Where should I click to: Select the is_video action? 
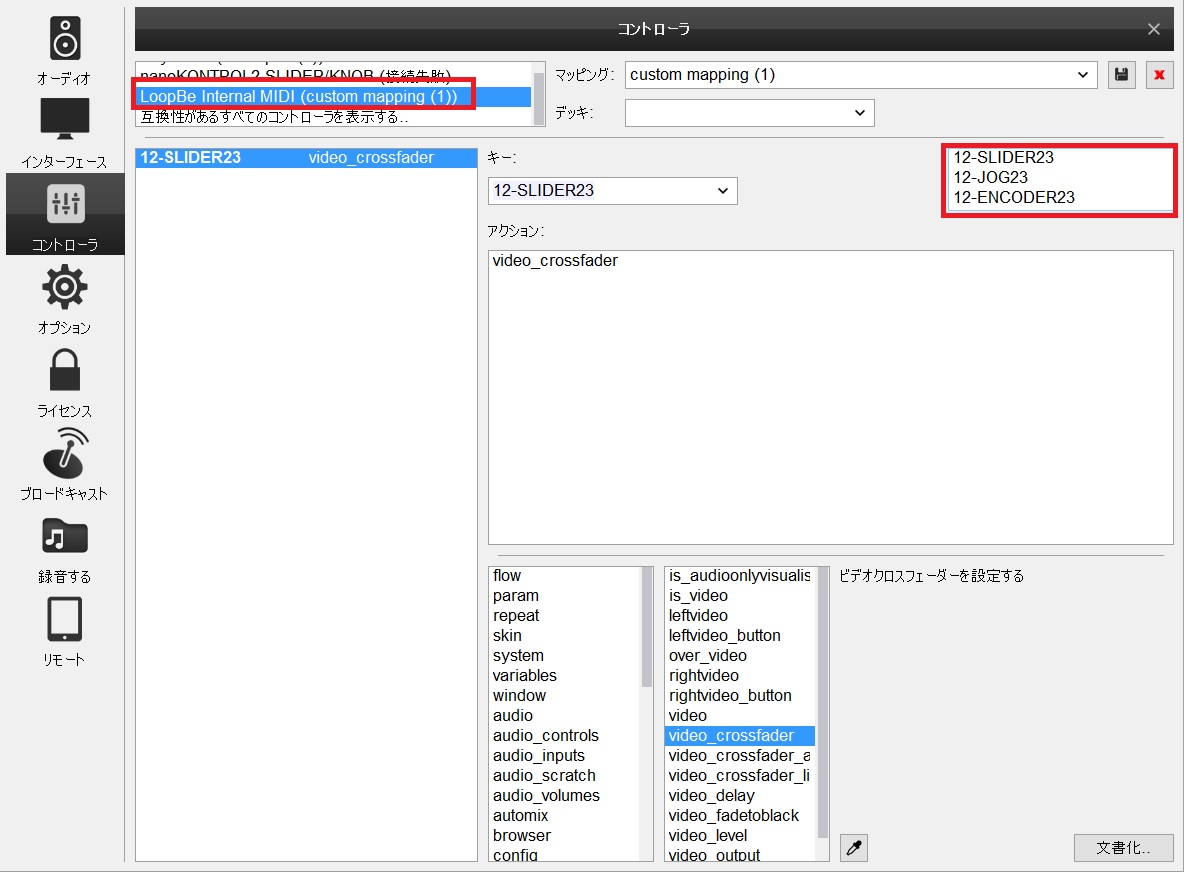[740, 596]
